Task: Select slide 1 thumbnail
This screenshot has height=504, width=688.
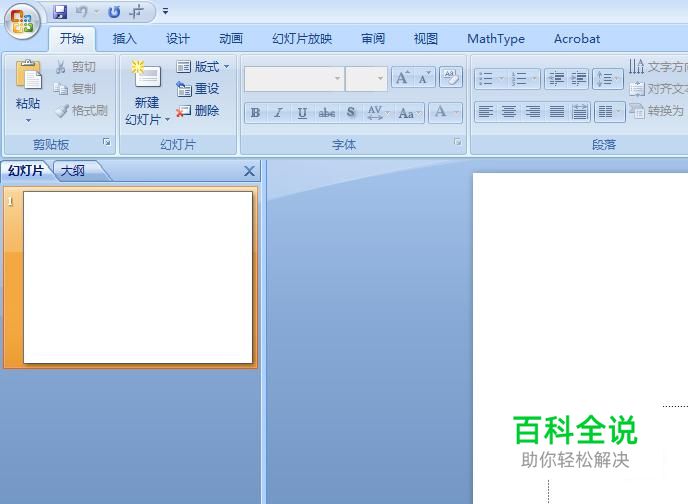Action: tap(138, 277)
